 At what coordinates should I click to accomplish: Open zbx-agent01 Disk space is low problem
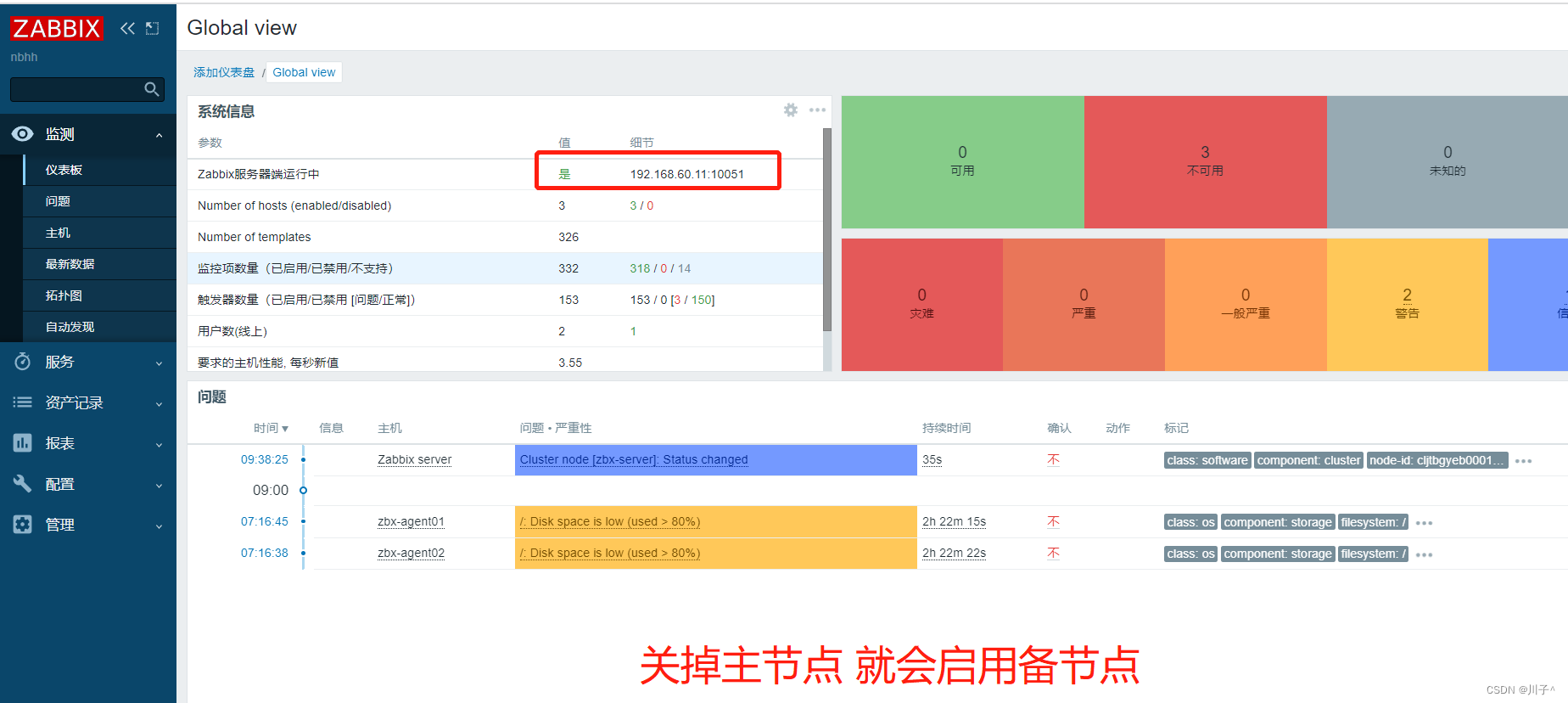pos(610,521)
